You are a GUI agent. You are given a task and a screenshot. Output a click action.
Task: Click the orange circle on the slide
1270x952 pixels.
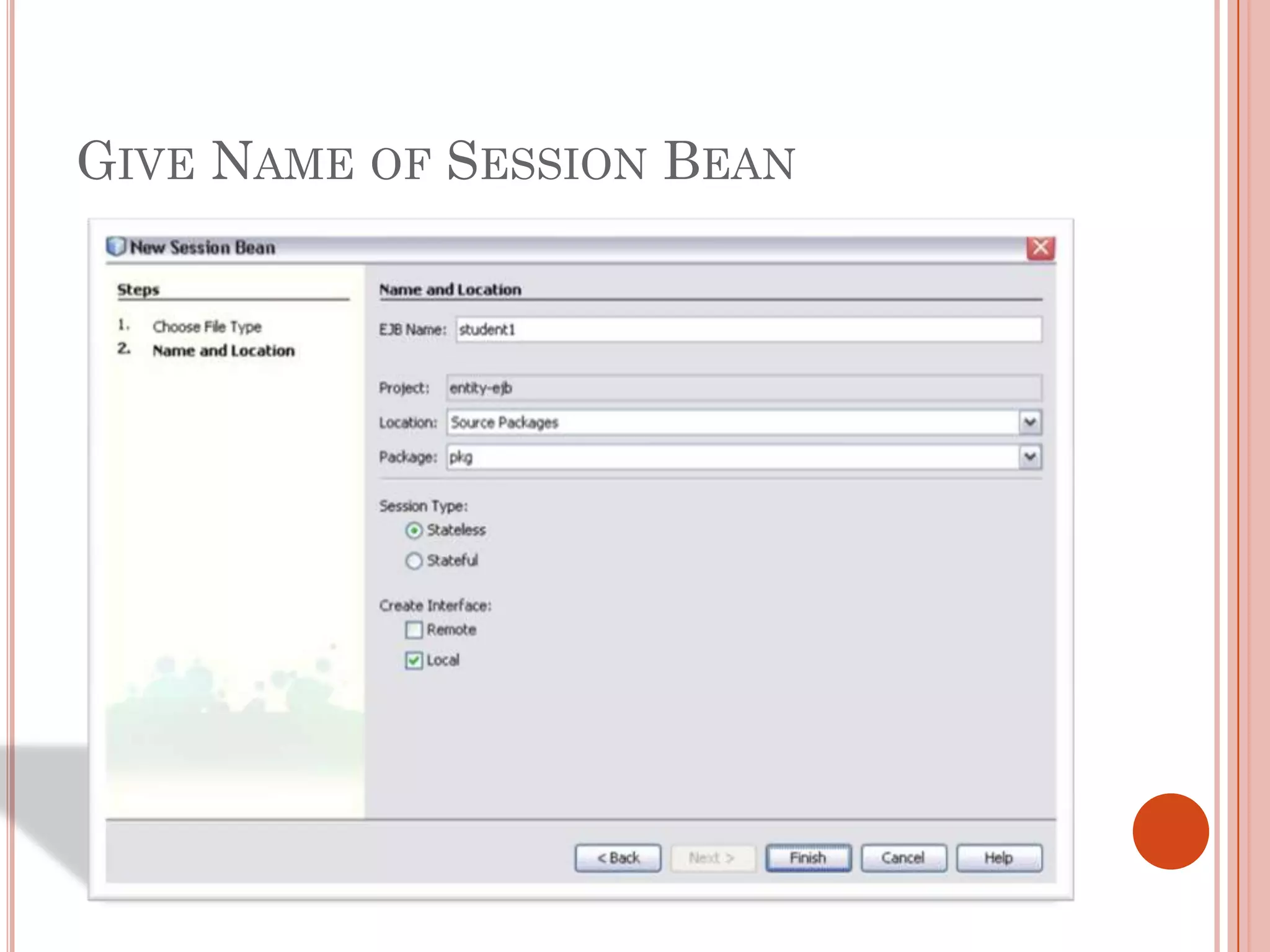(1170, 831)
